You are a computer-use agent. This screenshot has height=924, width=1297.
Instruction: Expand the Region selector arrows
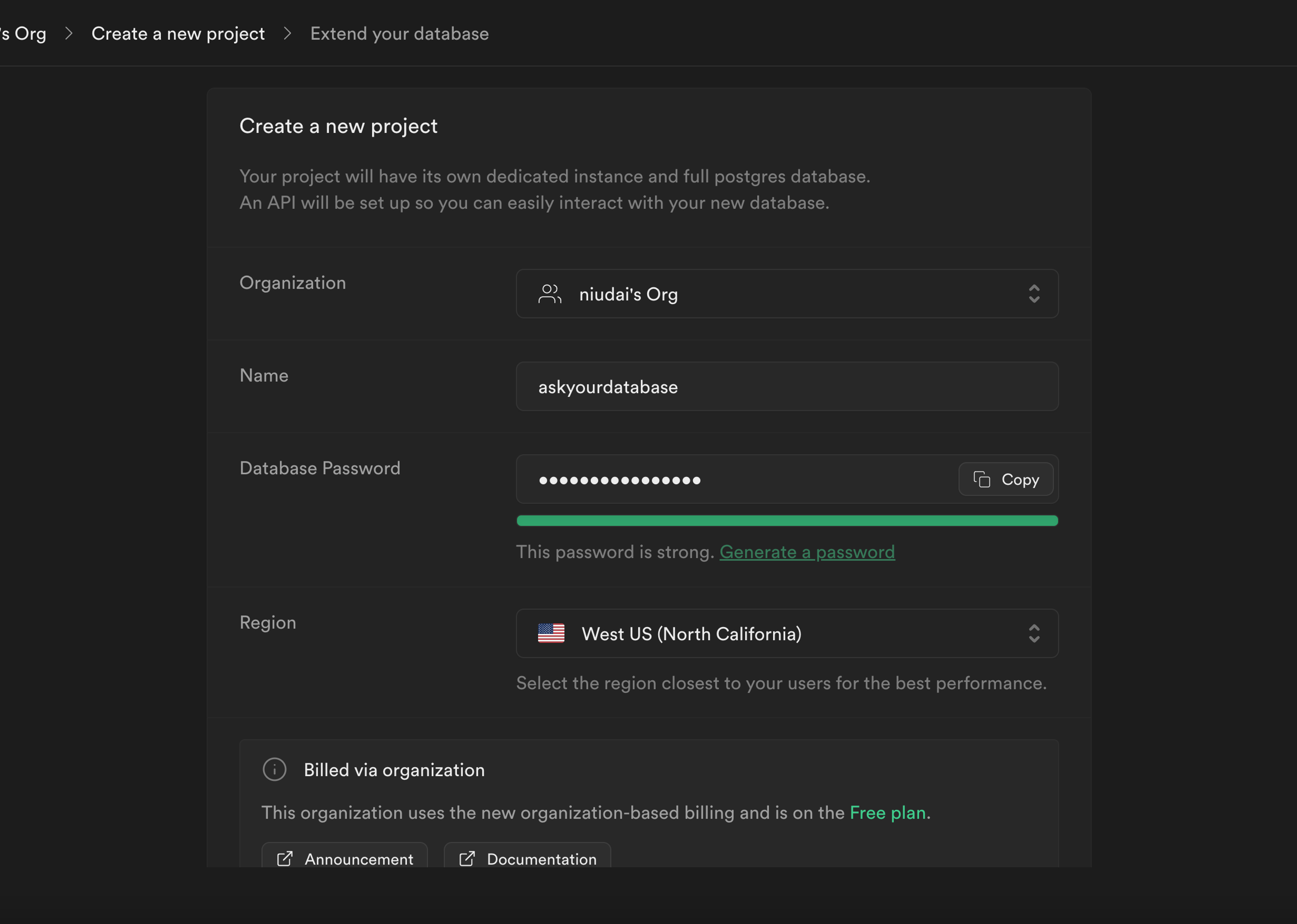click(x=1034, y=633)
